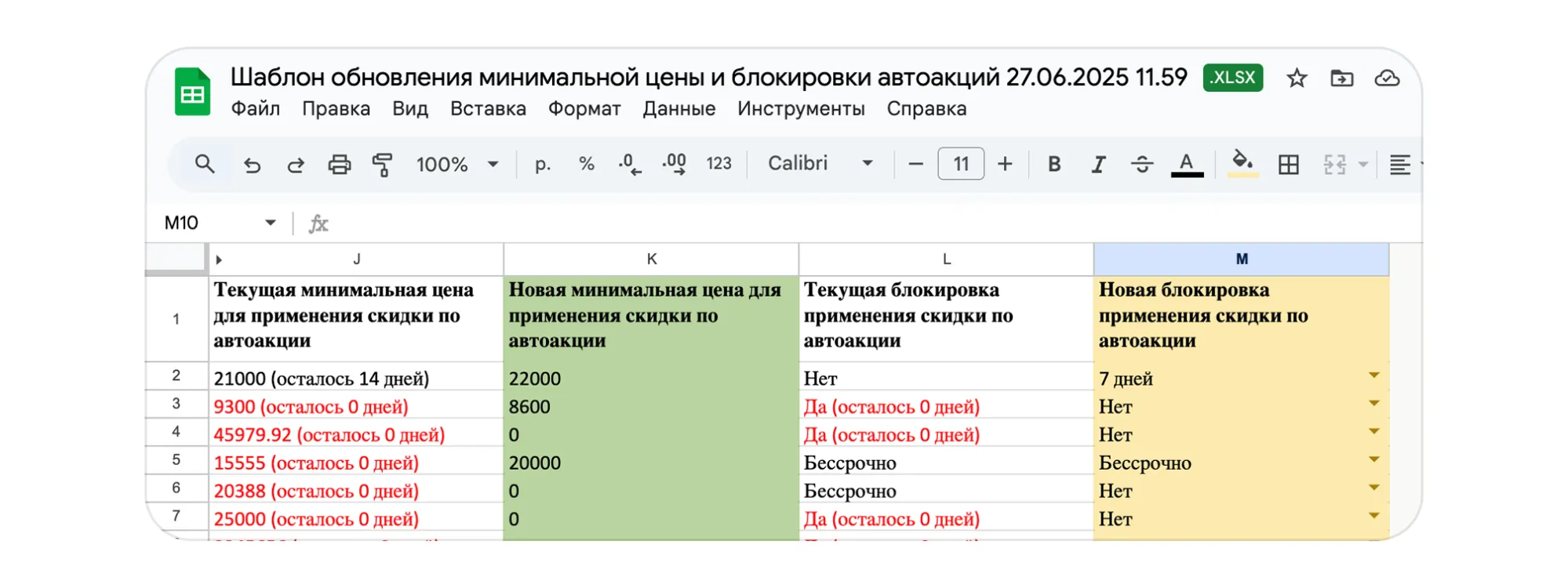Increase font size with plus button
The image size is (1568, 588).
coord(1005,164)
